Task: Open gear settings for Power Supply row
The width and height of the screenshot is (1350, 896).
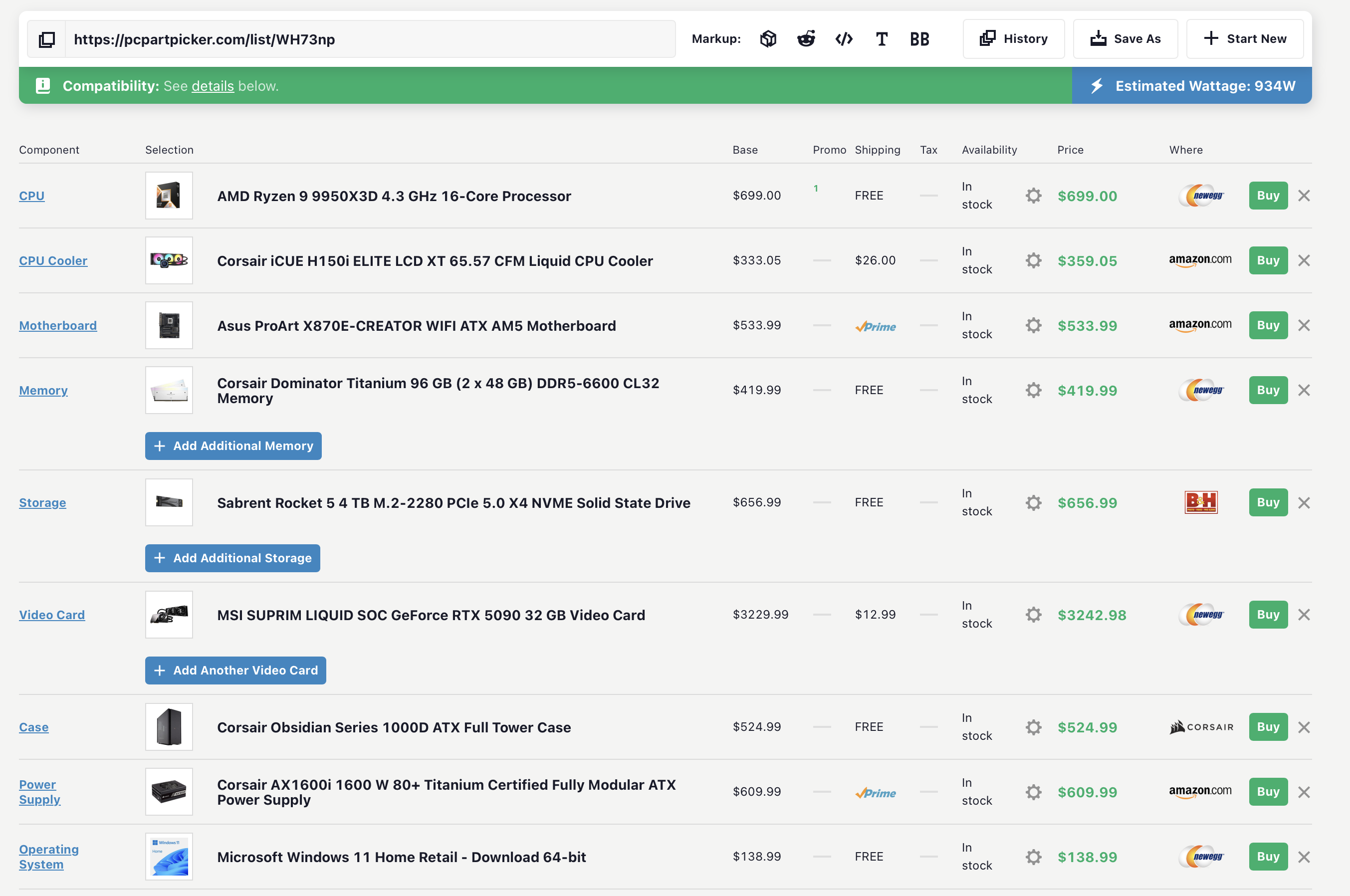Action: click(1033, 792)
